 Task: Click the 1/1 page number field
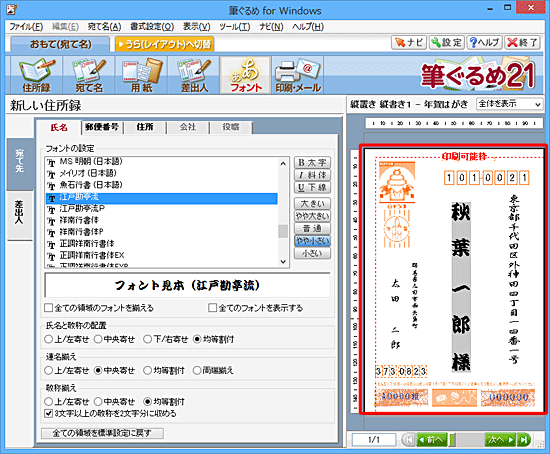[x=374, y=439]
